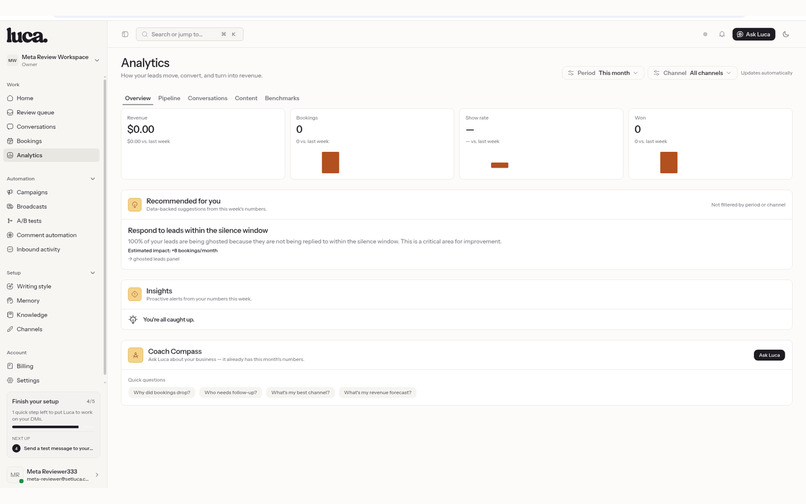Image resolution: width=806 pixels, height=504 pixels.
Task: Open the Memory icon
Action: (x=10, y=301)
